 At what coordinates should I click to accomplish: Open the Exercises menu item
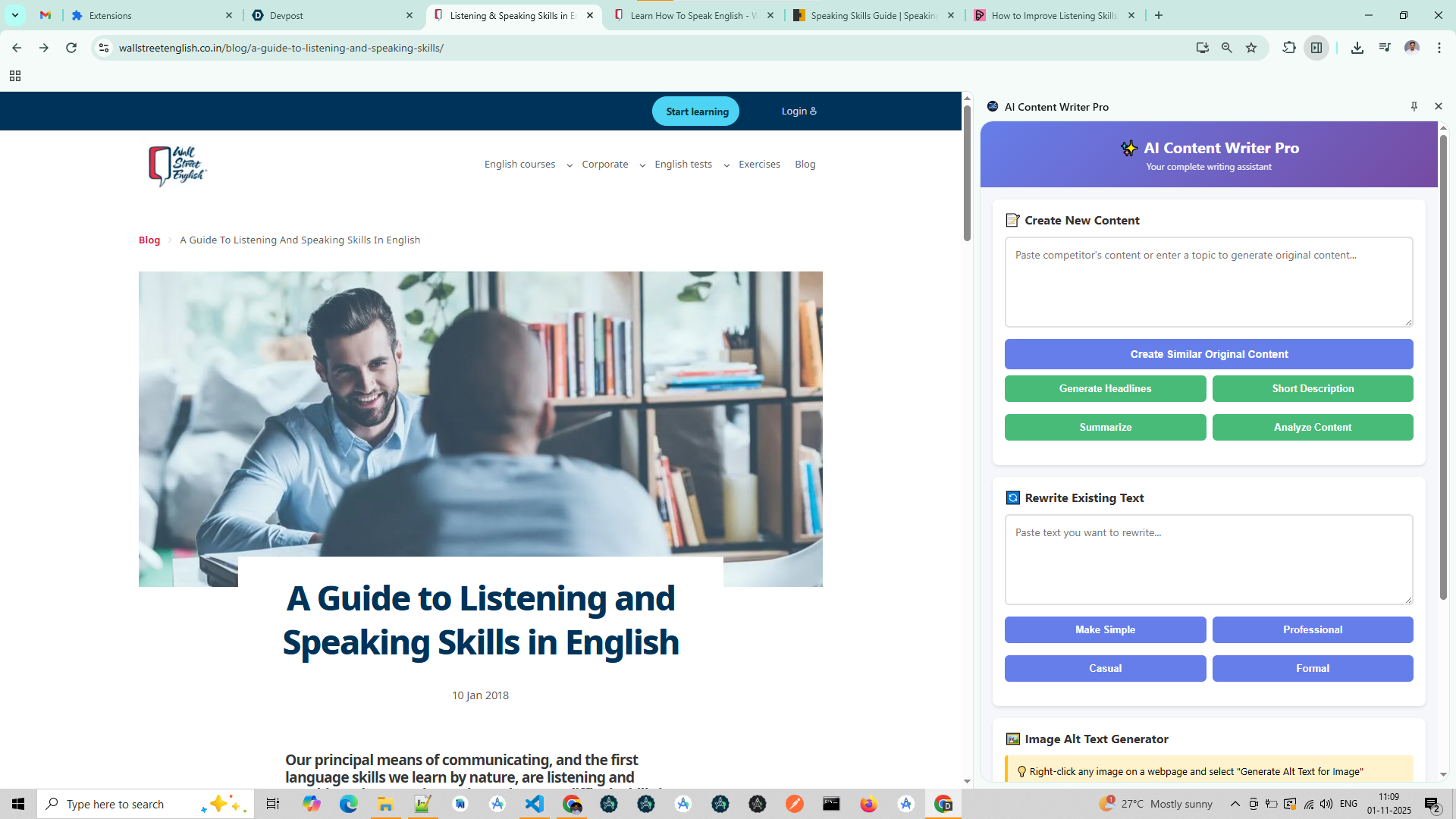tap(759, 165)
